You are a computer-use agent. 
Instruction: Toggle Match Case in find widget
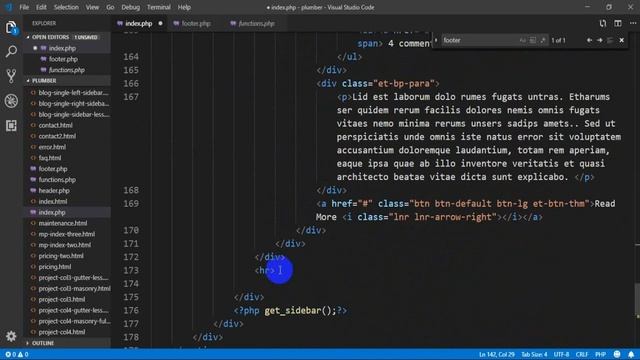(x=523, y=40)
